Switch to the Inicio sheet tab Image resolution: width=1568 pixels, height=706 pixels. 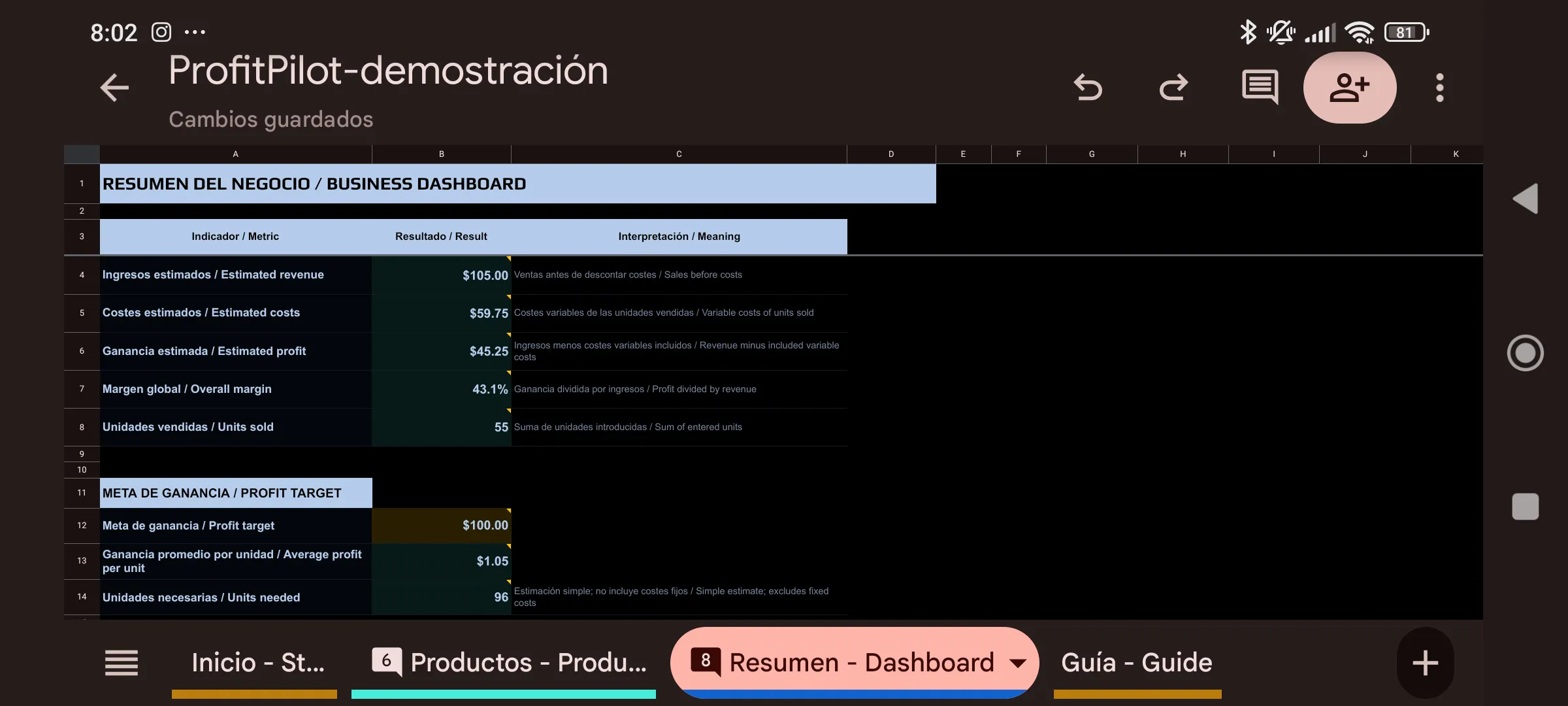pos(255,663)
